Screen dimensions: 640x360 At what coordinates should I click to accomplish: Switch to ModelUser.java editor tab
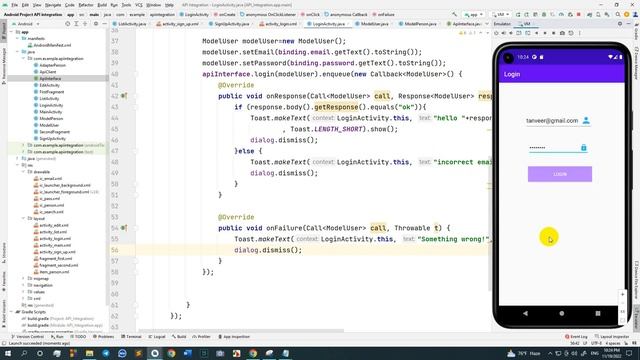372,24
